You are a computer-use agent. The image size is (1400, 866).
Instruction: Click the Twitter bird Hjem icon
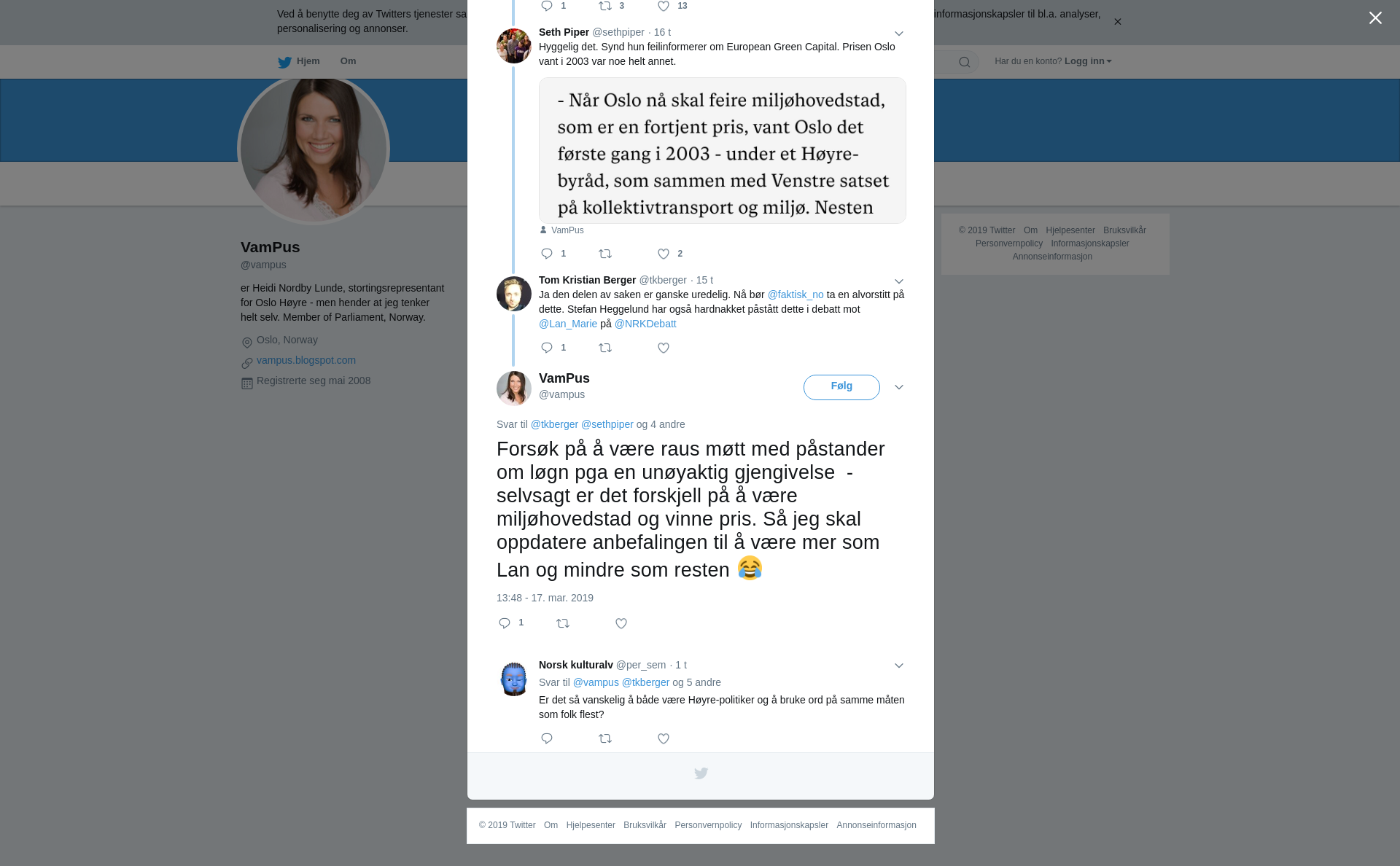pyautogui.click(x=284, y=62)
